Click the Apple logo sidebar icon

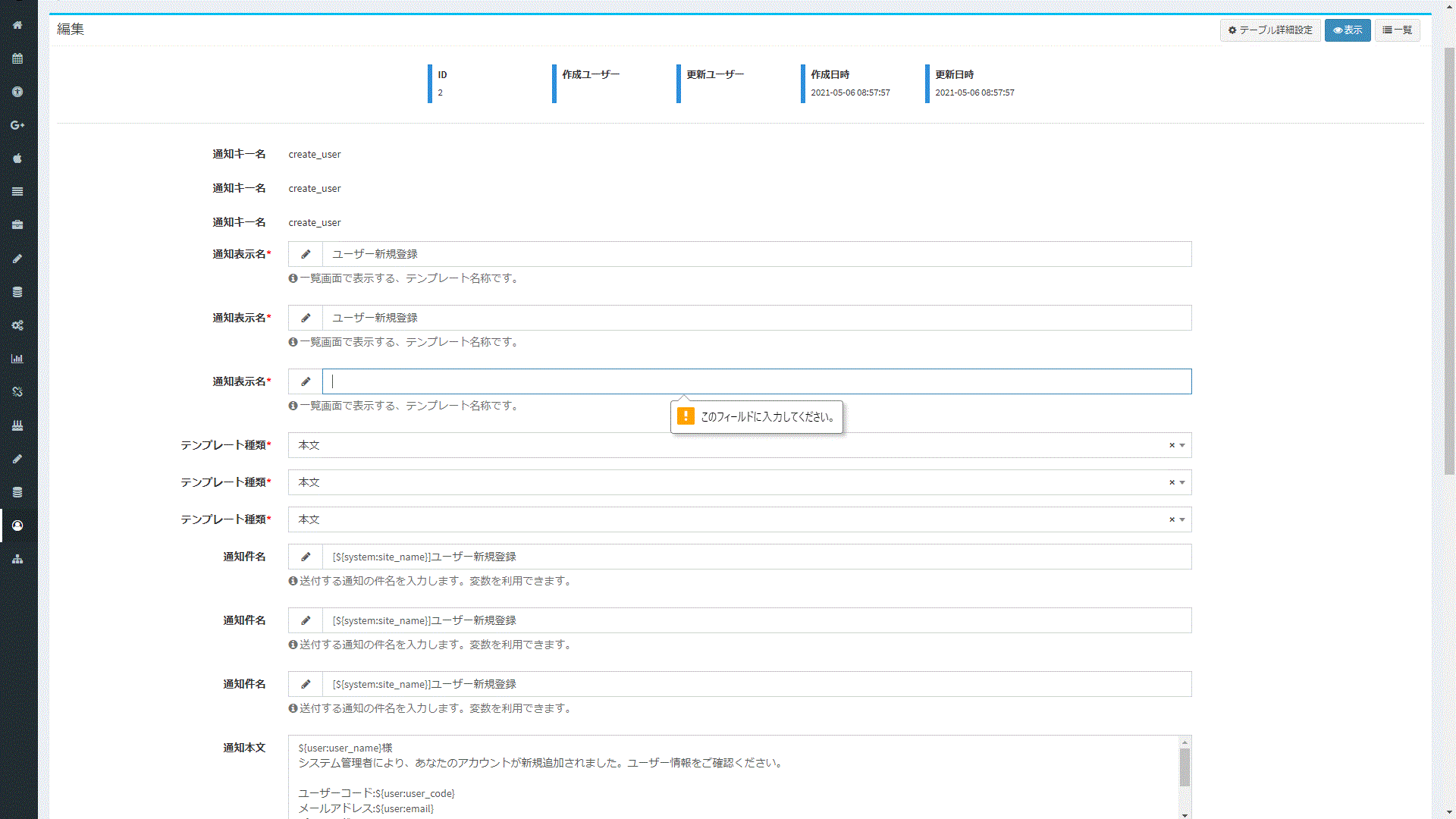click(17, 158)
